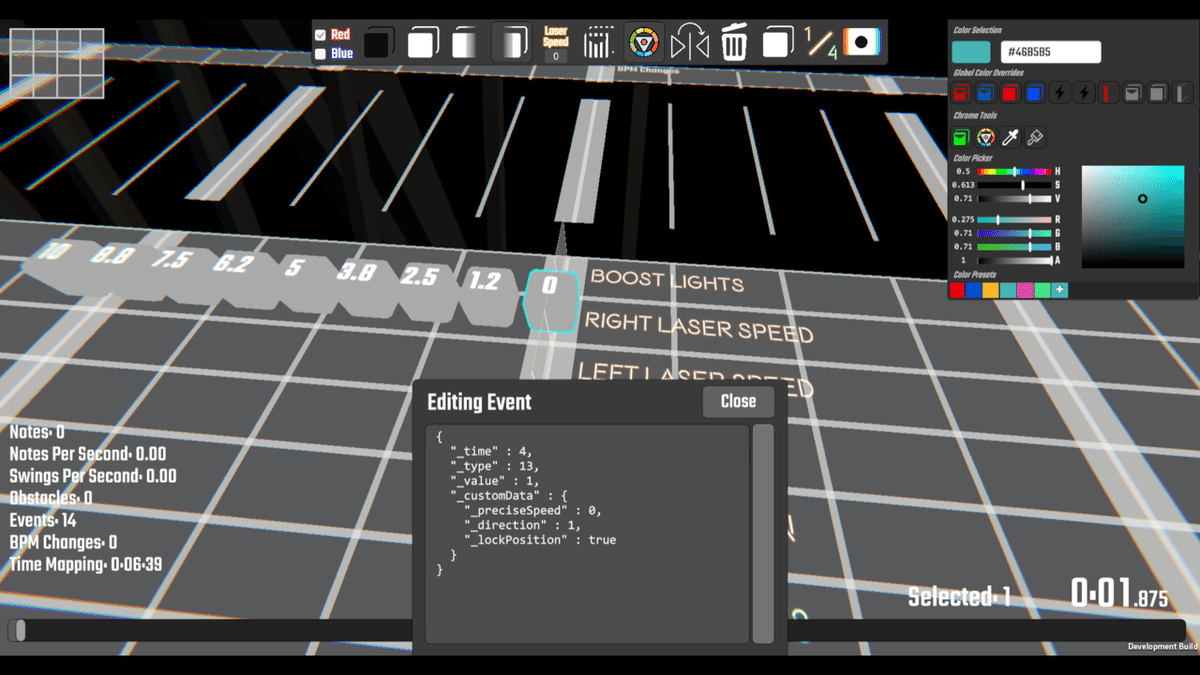1200x675 pixels.
Task: Select laser speed value 6.2
Action: coord(233,263)
